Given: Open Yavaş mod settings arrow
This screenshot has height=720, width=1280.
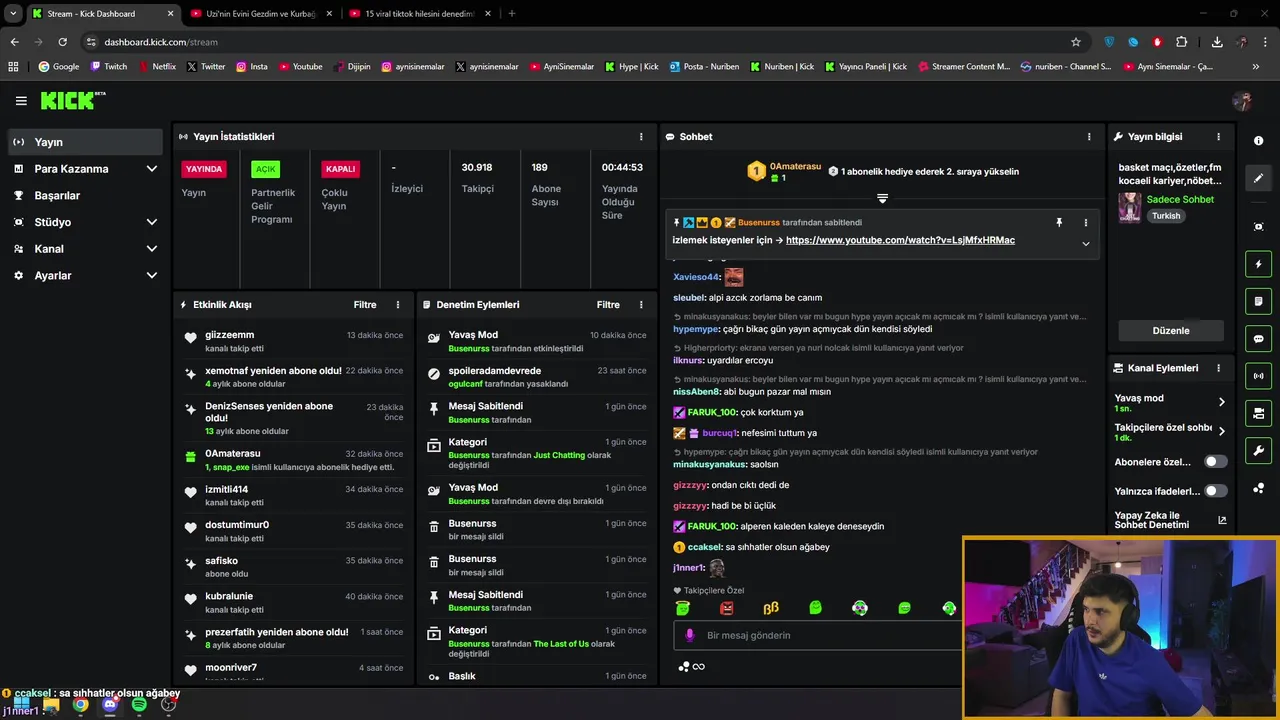Looking at the screenshot, I should point(1221,402).
